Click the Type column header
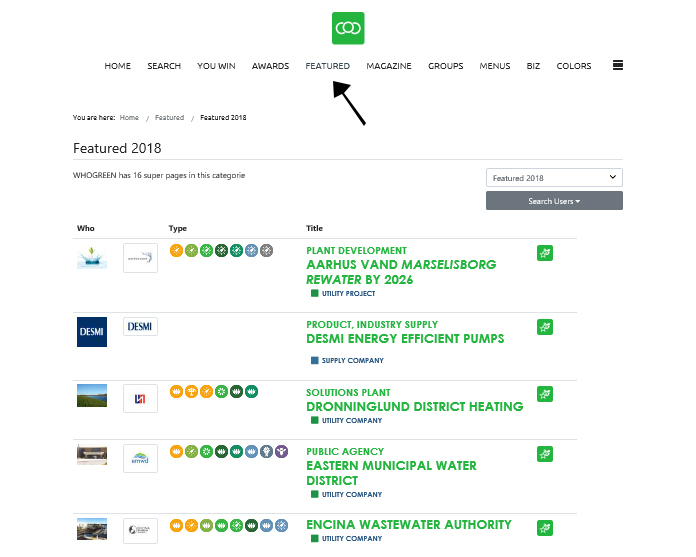This screenshot has width=696, height=557. pos(178,228)
